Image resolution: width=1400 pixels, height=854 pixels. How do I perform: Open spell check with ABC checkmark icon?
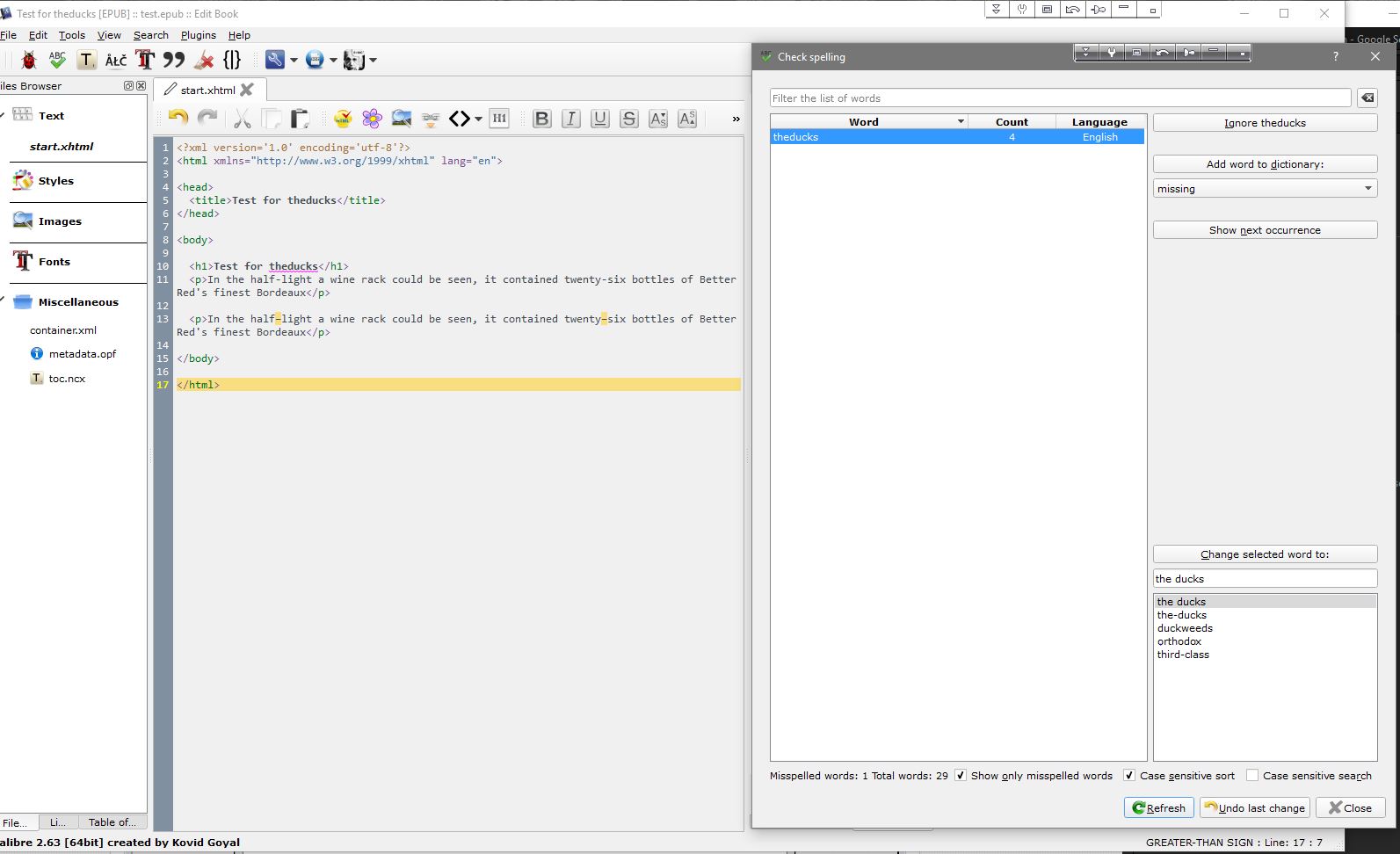(x=58, y=60)
